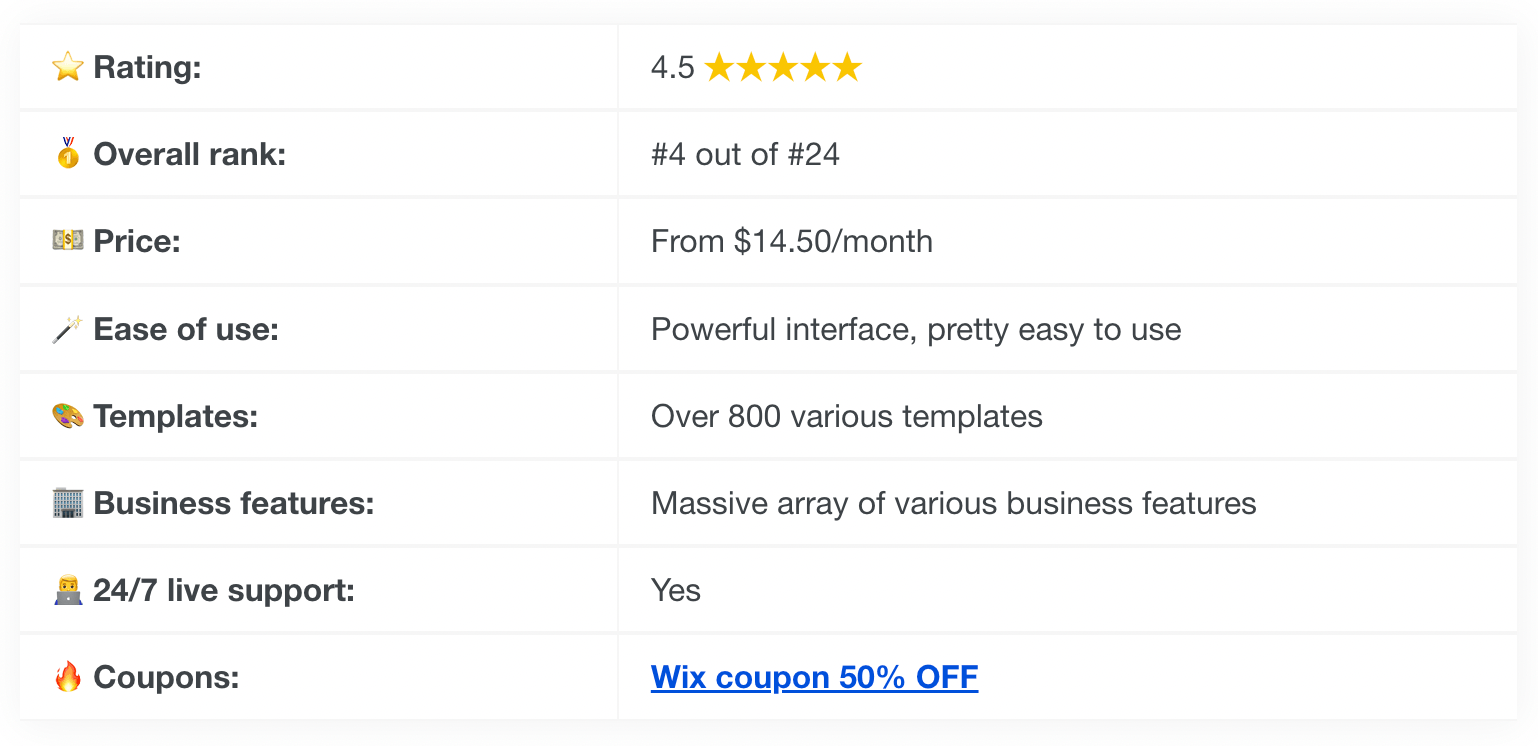This screenshot has height=746, width=1538.
Task: Click the magic wand icon beside Ease of use
Action: [x=67, y=329]
